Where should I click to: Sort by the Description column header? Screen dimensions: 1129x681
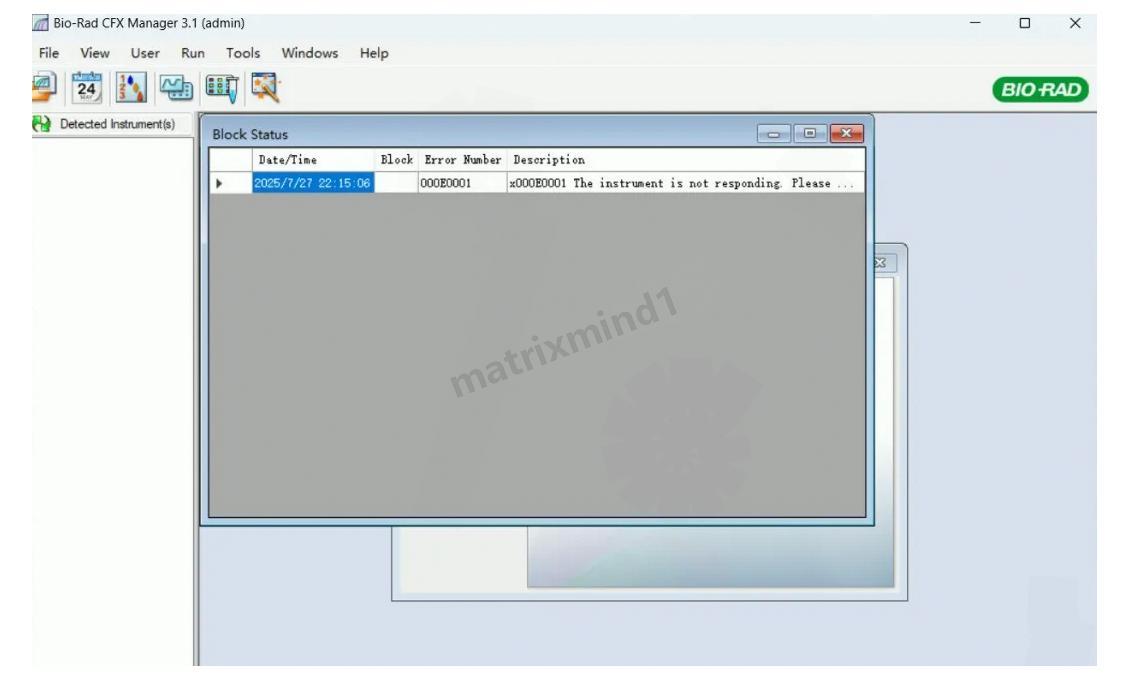685,160
